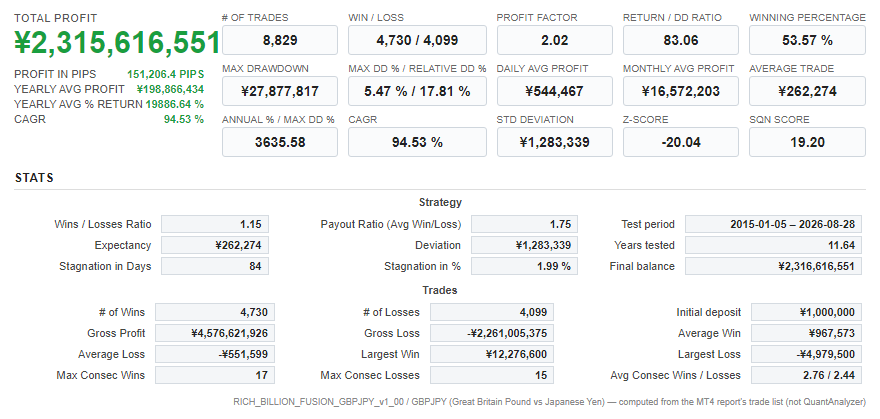Select winning percentage value 53.57 %
This screenshot has height=419, width=880.
pyautogui.click(x=807, y=40)
